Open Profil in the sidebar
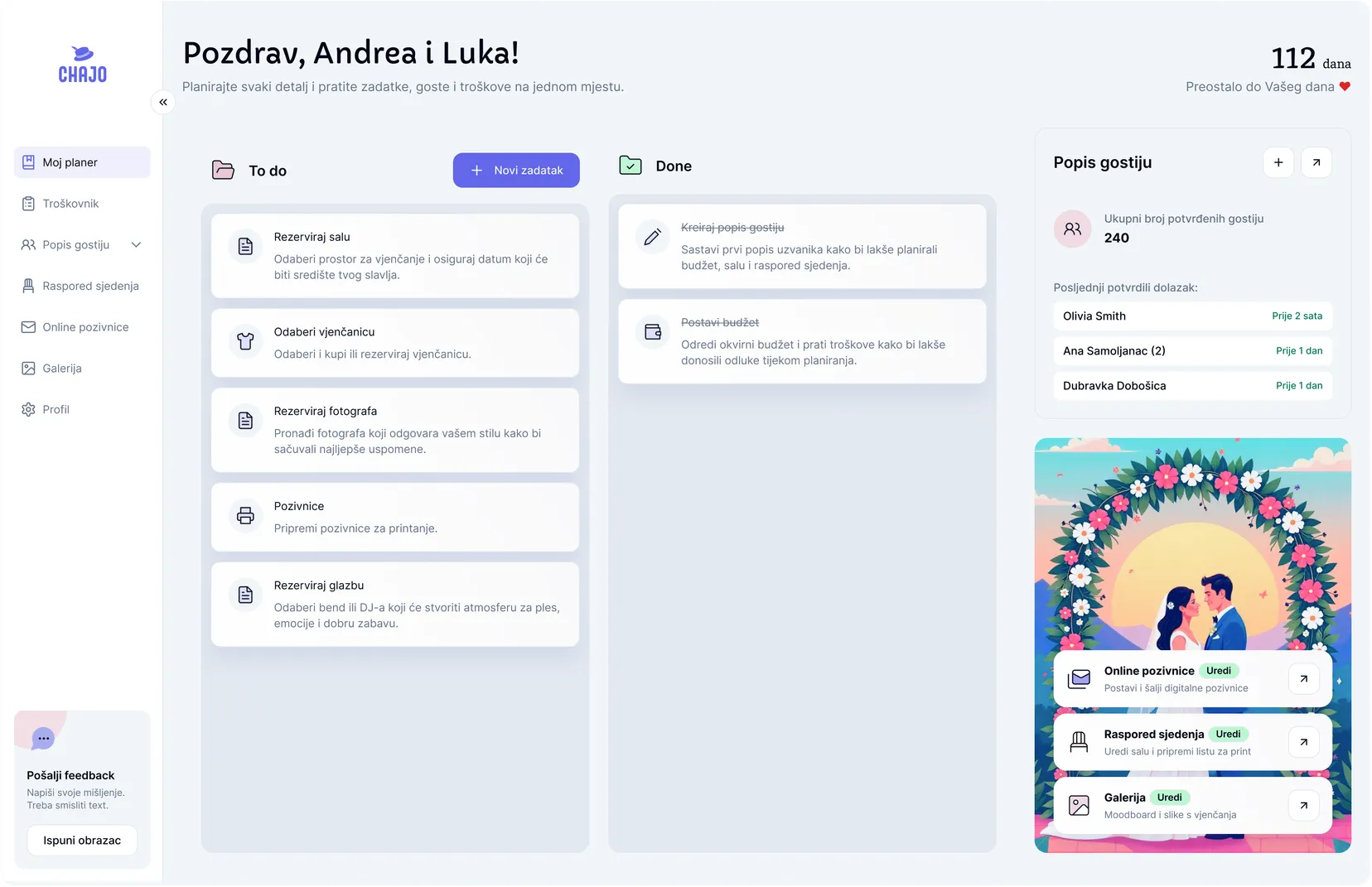1372x887 pixels. click(x=82, y=410)
